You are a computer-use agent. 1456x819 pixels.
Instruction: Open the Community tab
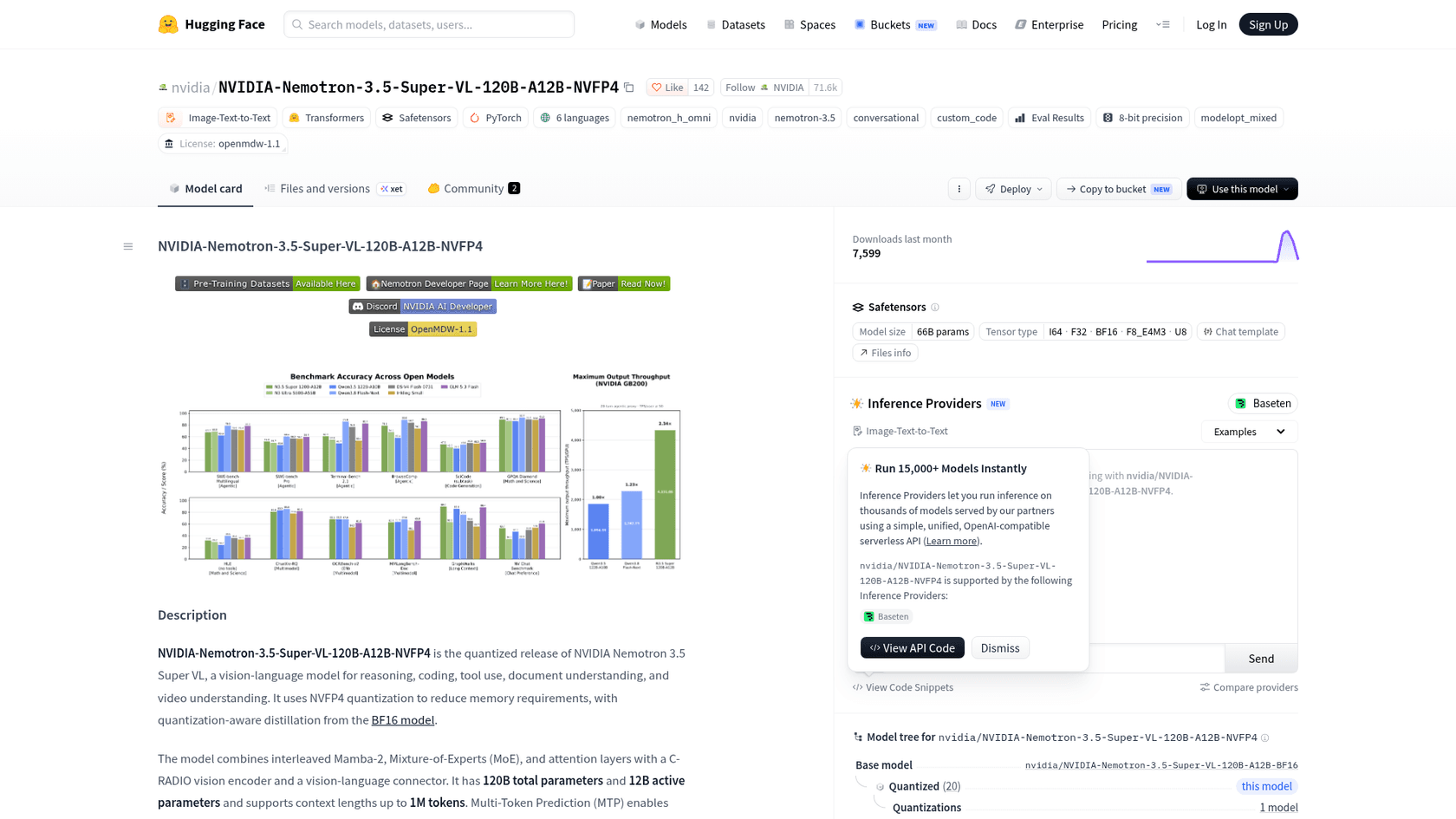(474, 189)
